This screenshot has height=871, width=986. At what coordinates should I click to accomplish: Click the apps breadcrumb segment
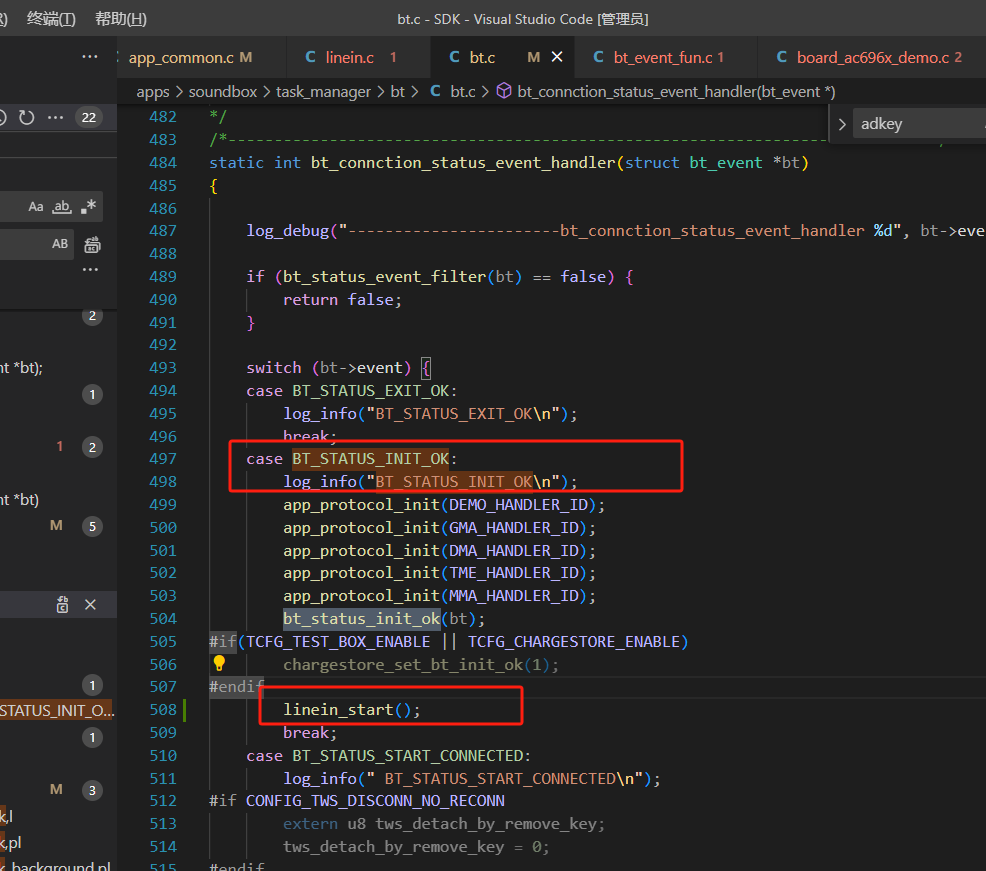(x=153, y=92)
